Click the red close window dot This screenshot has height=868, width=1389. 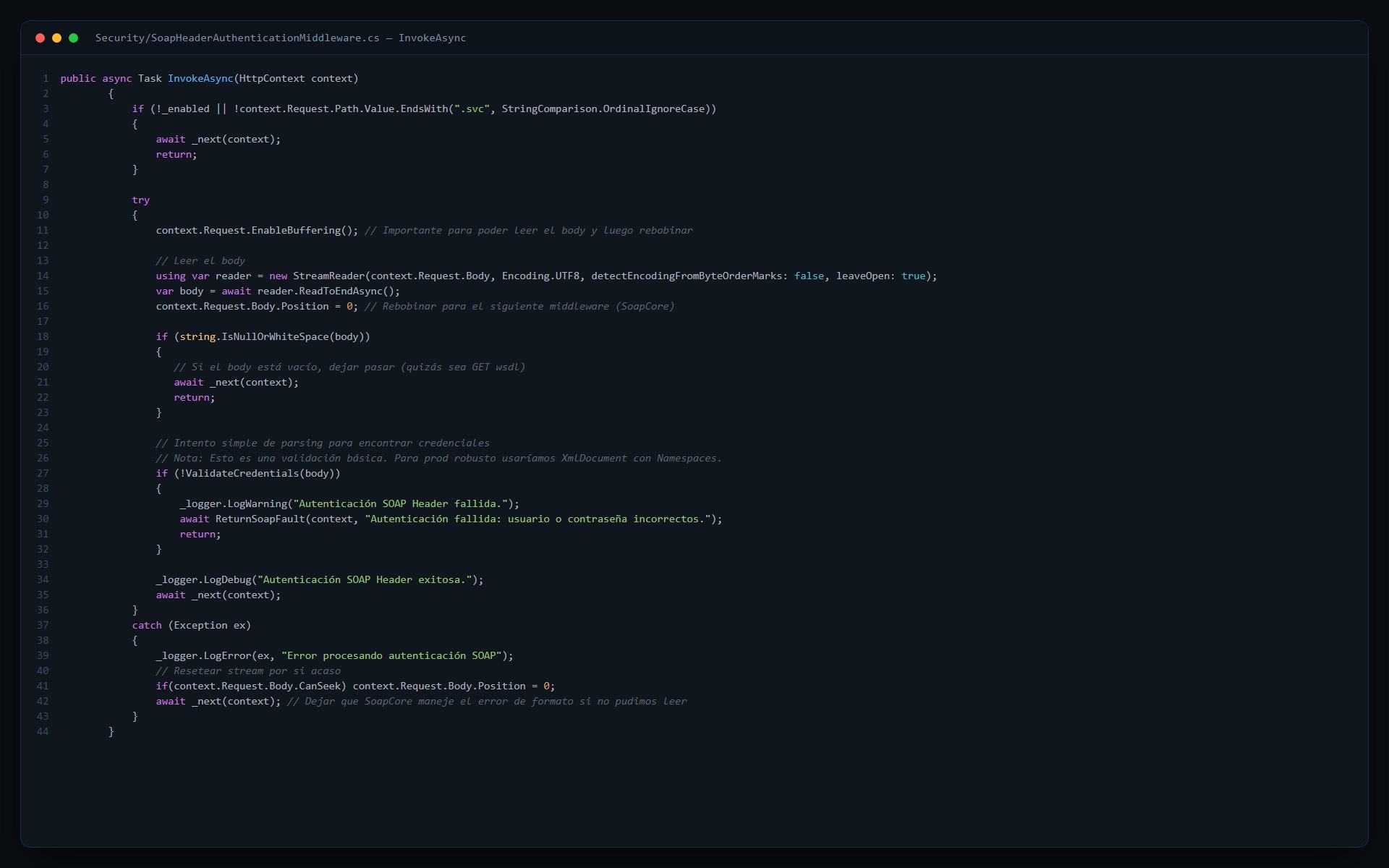[x=41, y=38]
